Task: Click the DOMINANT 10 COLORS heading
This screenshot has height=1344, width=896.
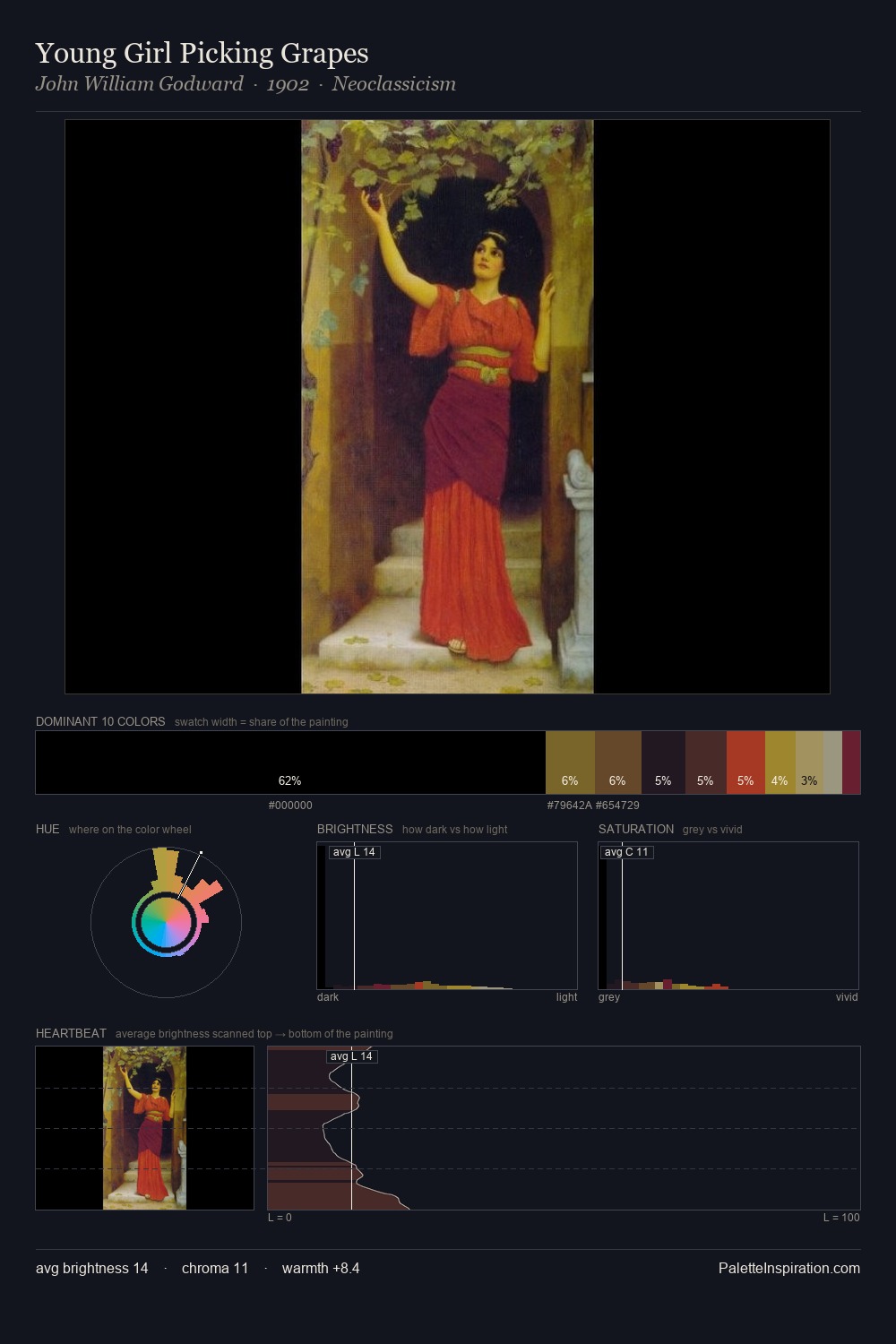Action: click(100, 721)
